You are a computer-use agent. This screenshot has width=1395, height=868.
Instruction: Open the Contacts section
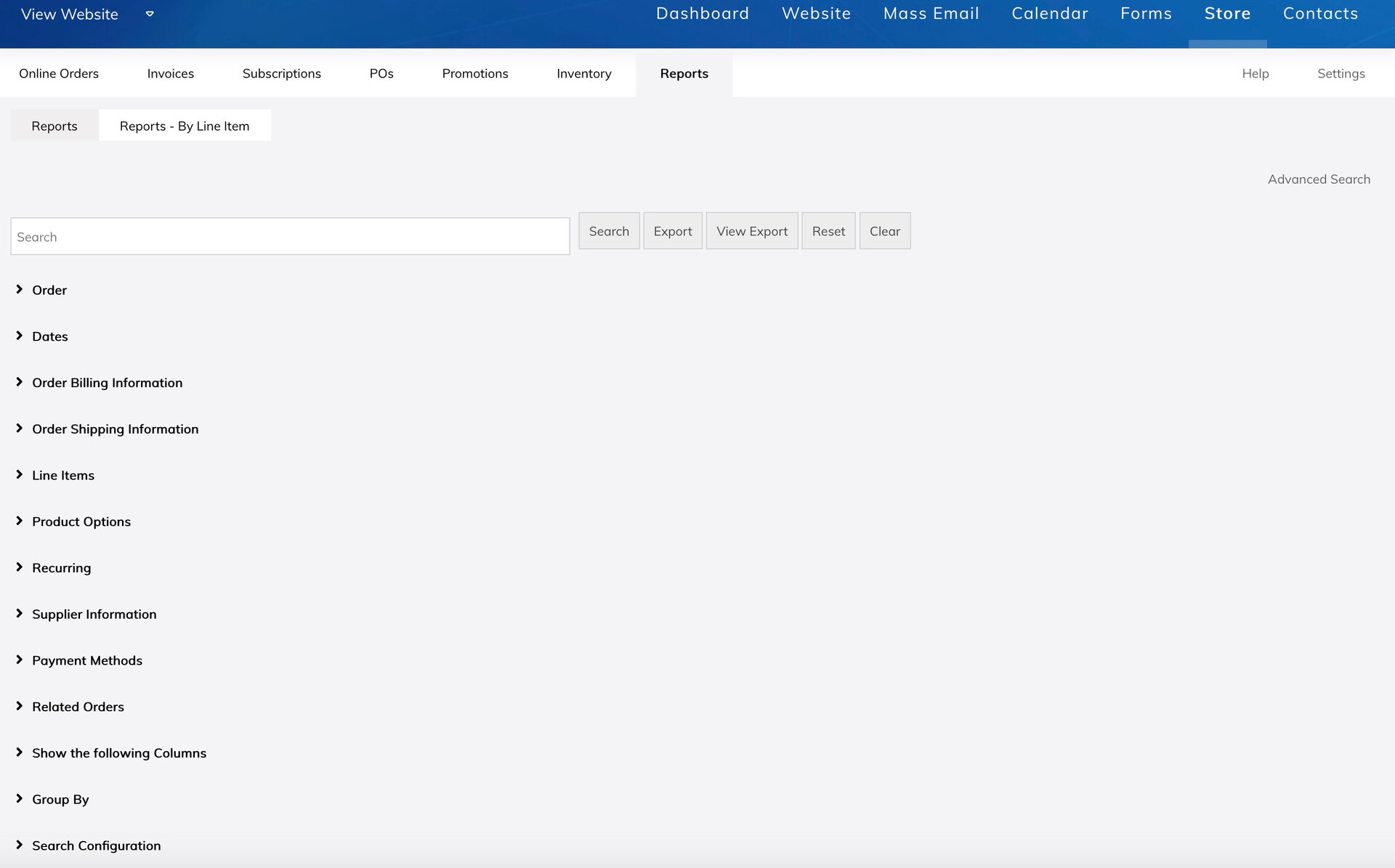click(x=1320, y=13)
